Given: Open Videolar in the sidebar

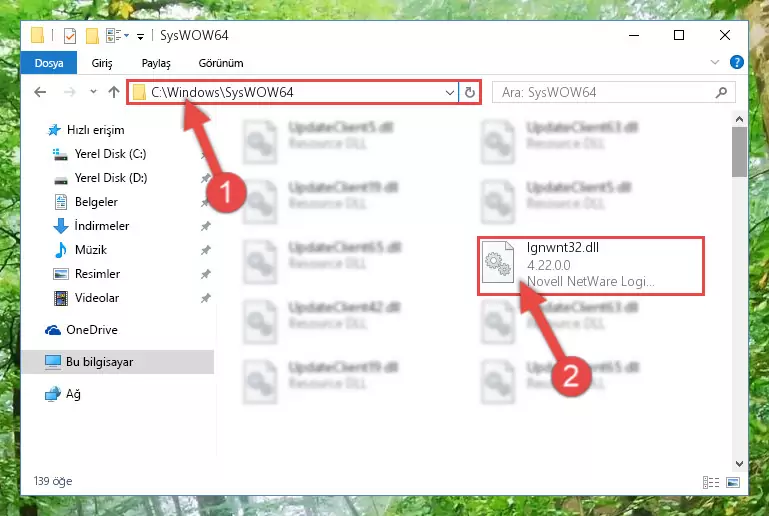Looking at the screenshot, I should pyautogui.click(x=97, y=298).
